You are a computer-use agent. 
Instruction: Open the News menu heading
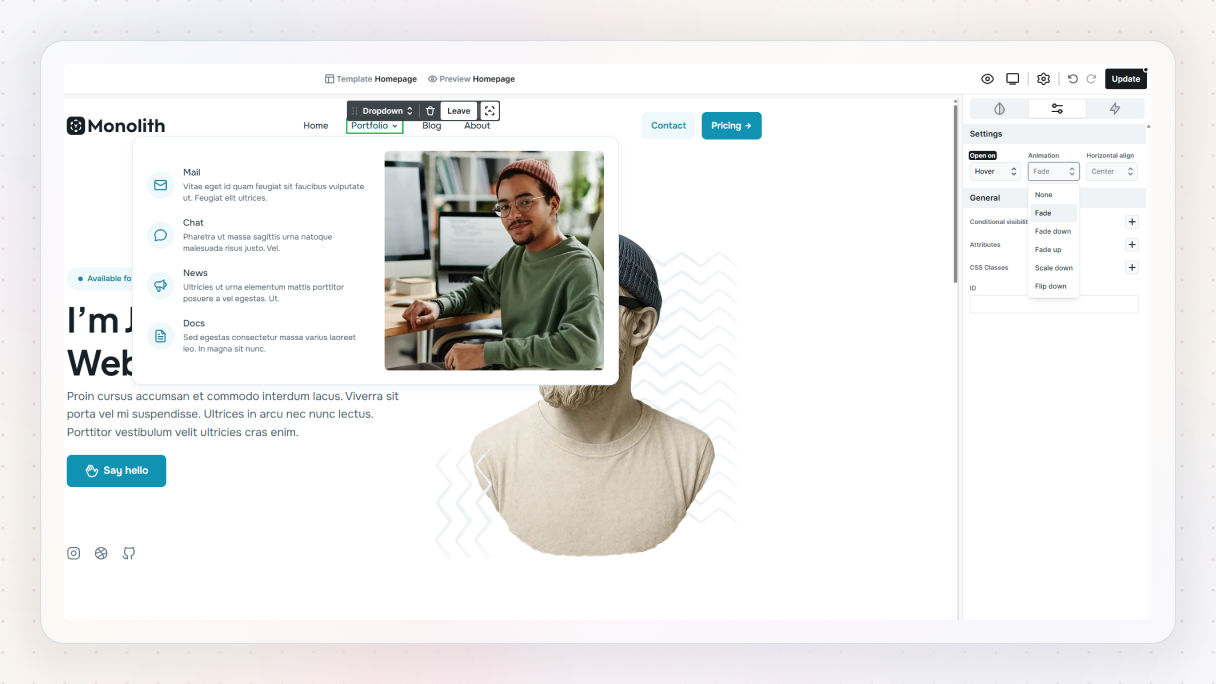pos(196,273)
